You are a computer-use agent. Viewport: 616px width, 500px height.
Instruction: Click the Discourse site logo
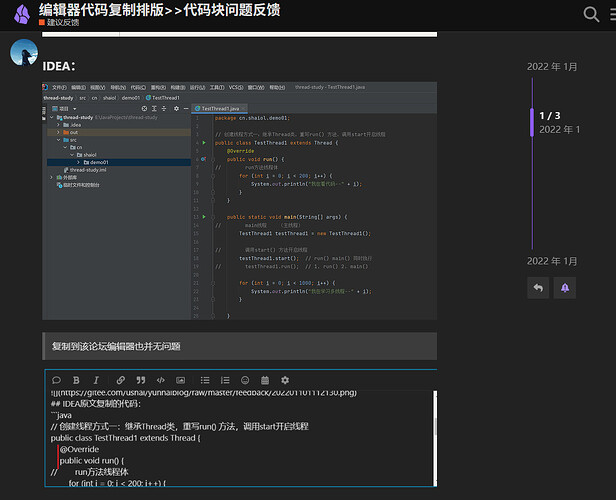coord(20,14)
